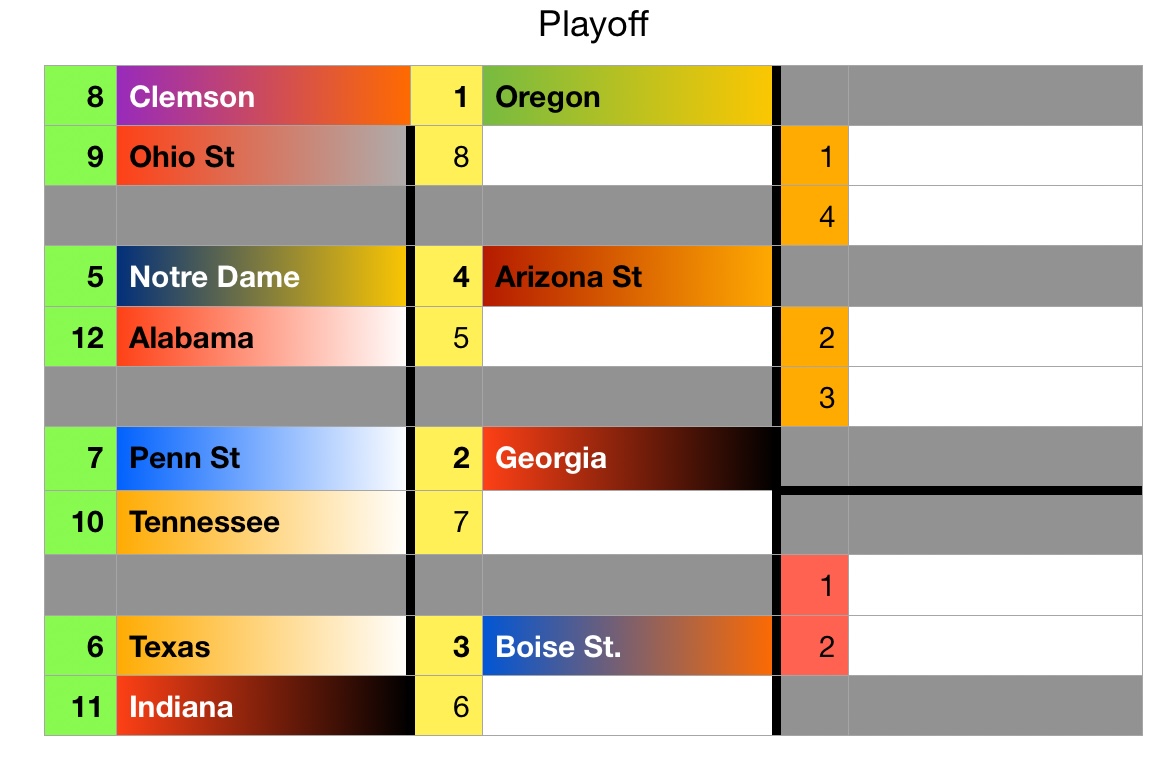This screenshot has height=769, width=1170.
Task: Click the Ohio St cell
Action: [261, 156]
